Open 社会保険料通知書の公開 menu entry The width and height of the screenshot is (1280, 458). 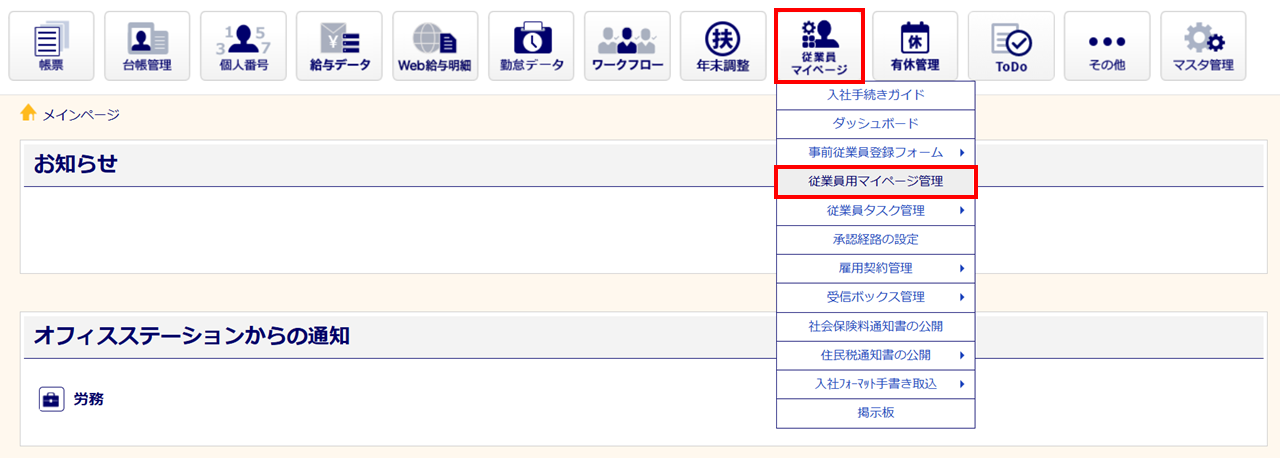pyautogui.click(x=876, y=326)
